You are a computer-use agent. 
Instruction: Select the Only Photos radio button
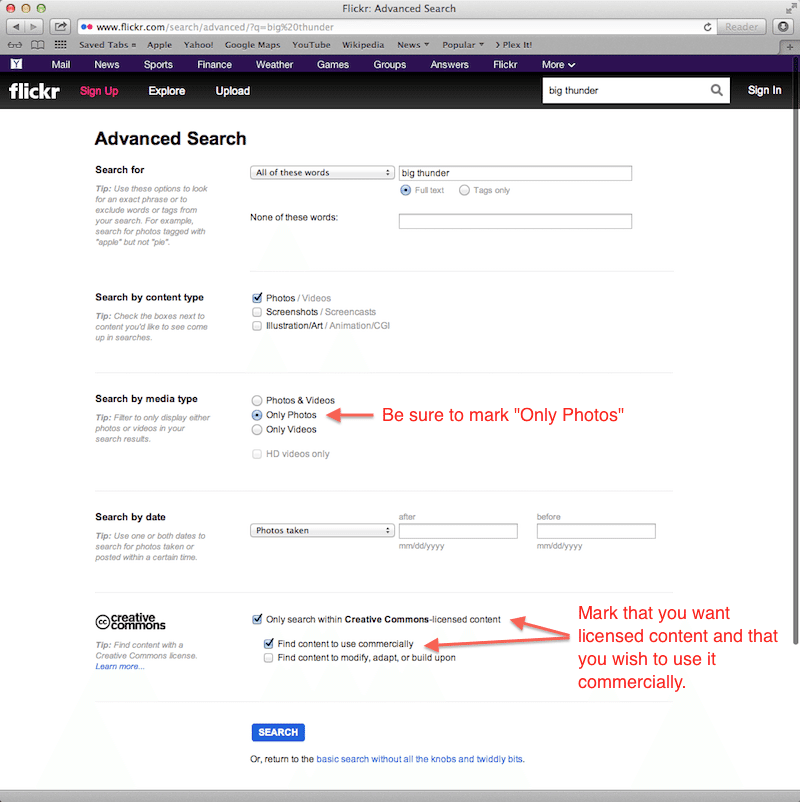(x=257, y=415)
